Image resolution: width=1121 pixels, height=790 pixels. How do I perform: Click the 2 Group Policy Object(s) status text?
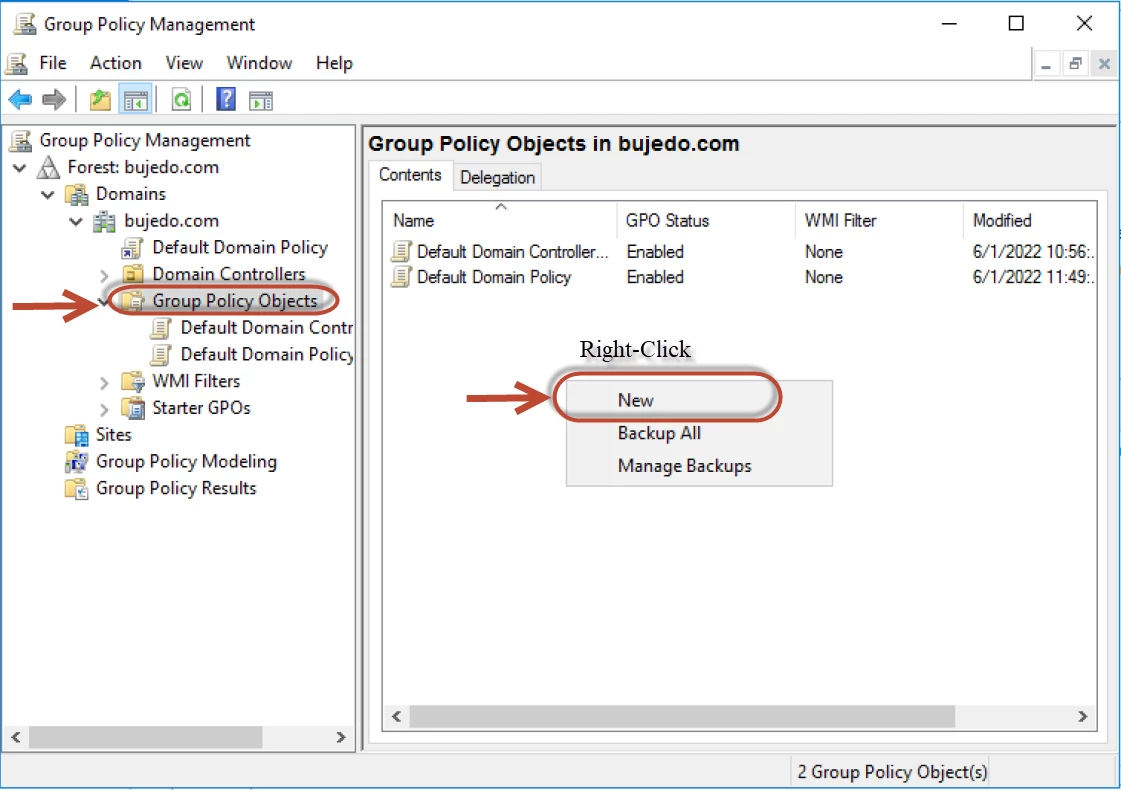click(892, 772)
